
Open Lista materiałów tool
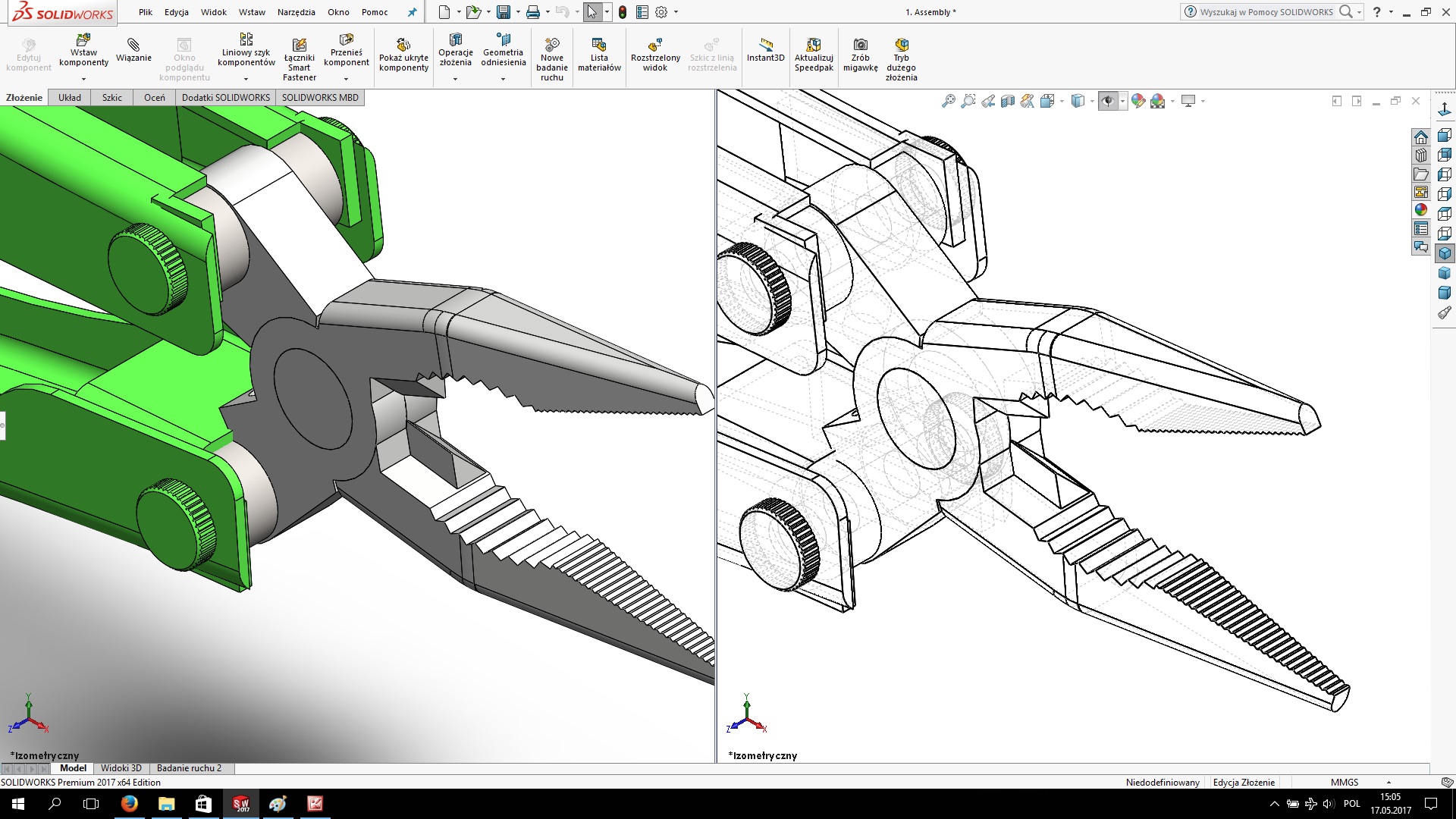599,45
